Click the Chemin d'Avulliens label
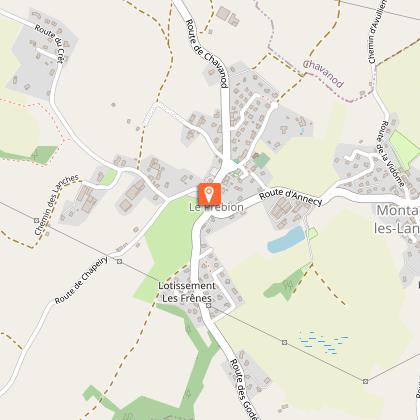 [377, 32]
